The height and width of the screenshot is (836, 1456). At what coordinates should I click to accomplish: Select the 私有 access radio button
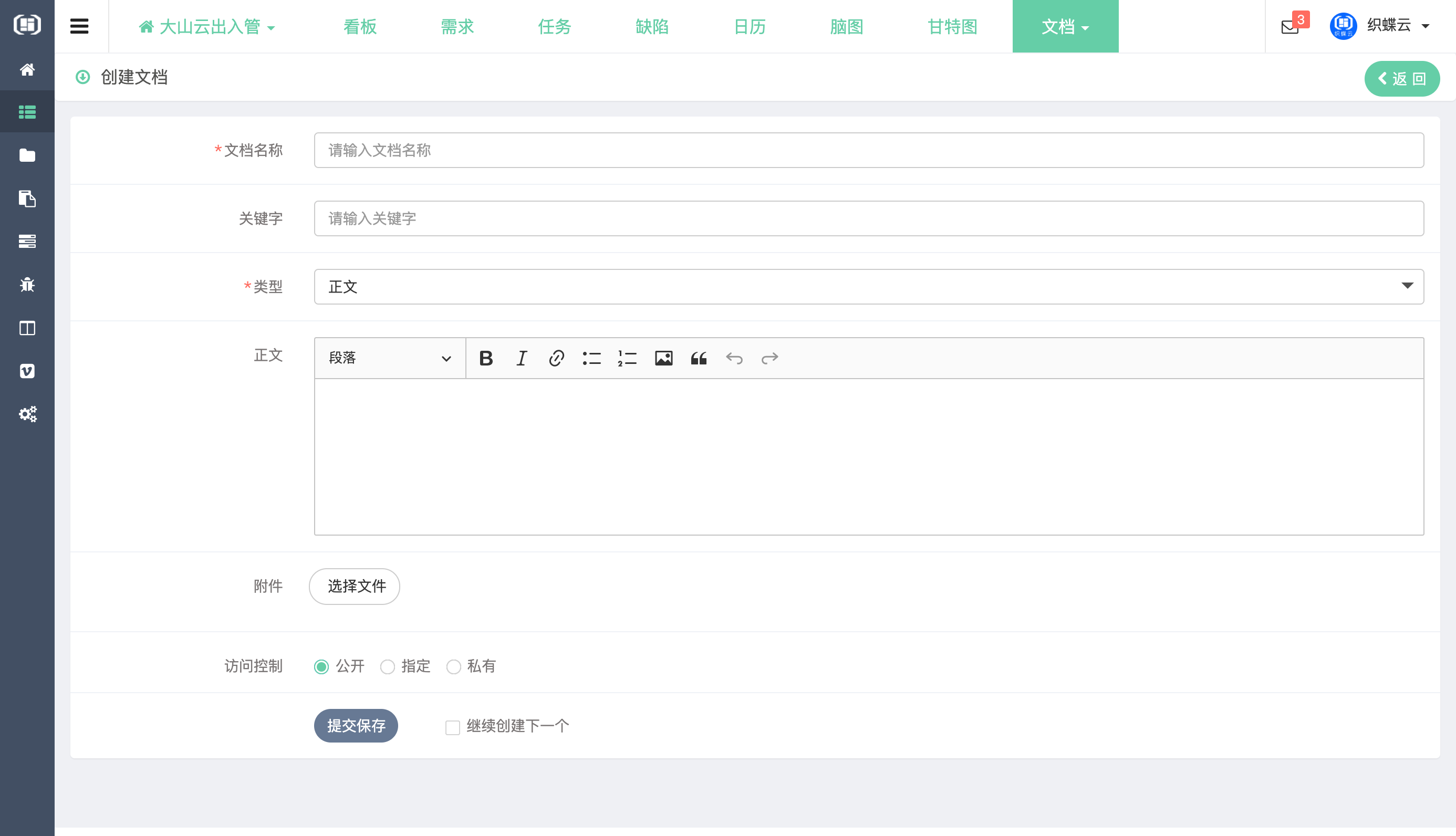tap(454, 666)
